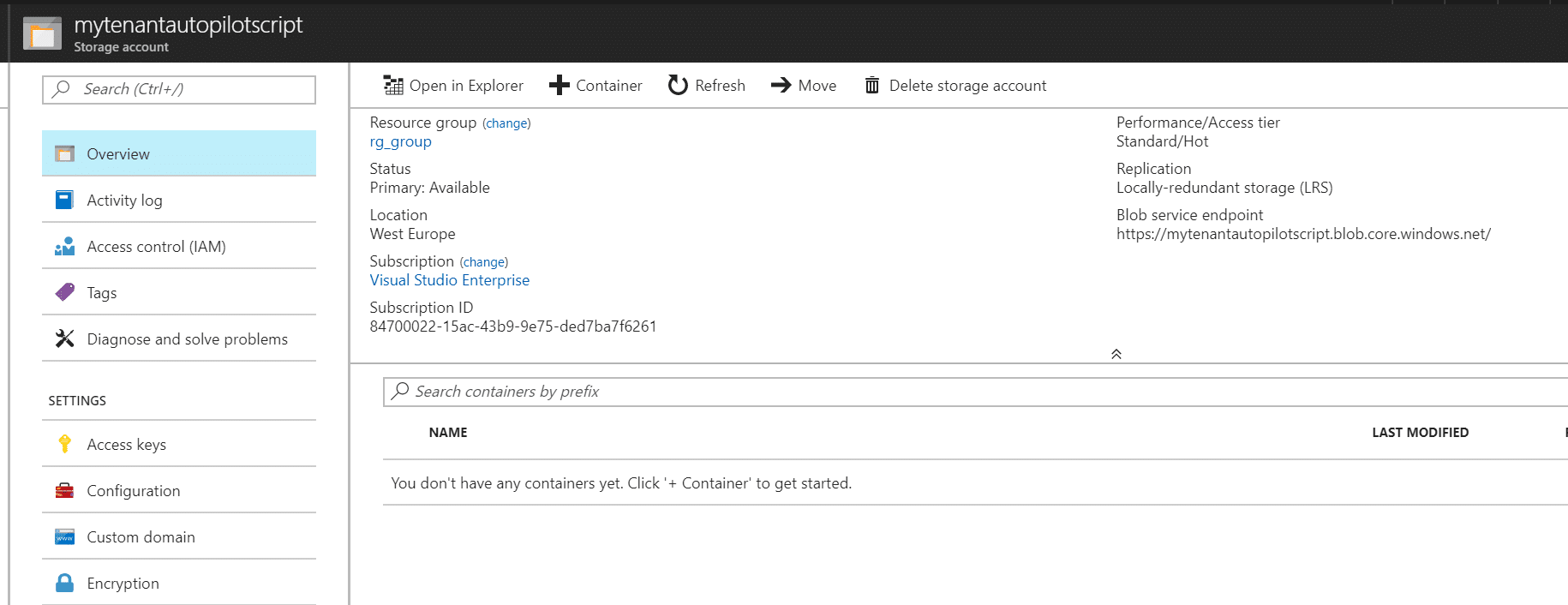
Task: Click the Blob service endpoint URL
Action: (1303, 234)
